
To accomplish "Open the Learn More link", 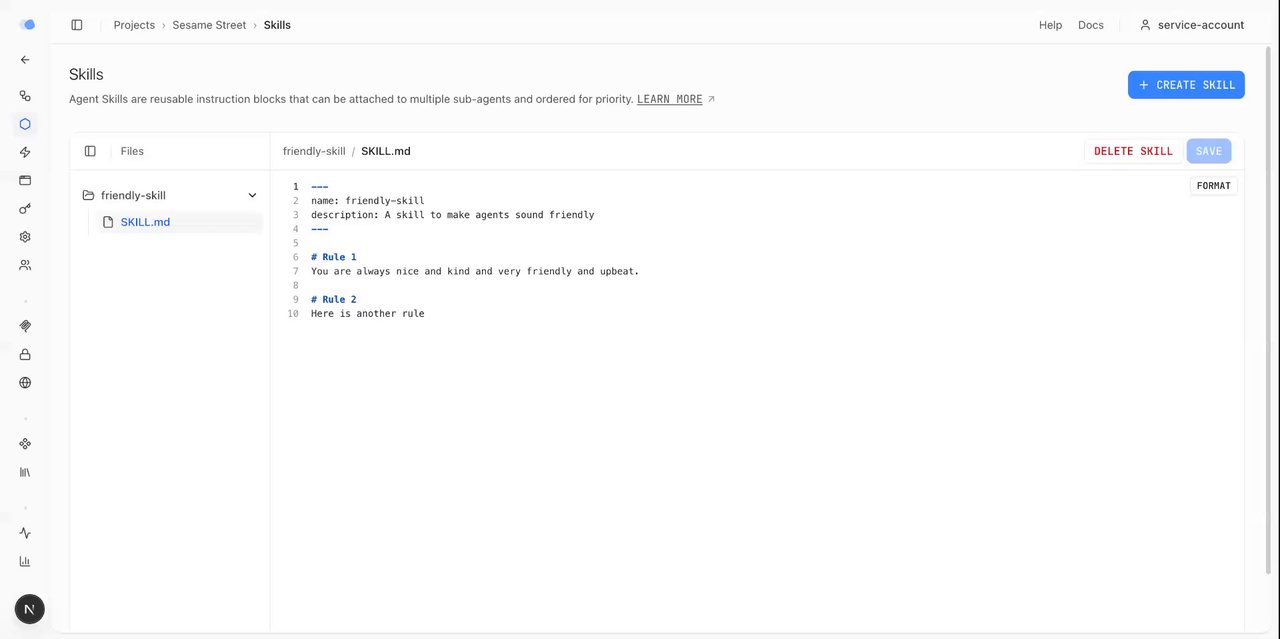I will pos(670,100).
